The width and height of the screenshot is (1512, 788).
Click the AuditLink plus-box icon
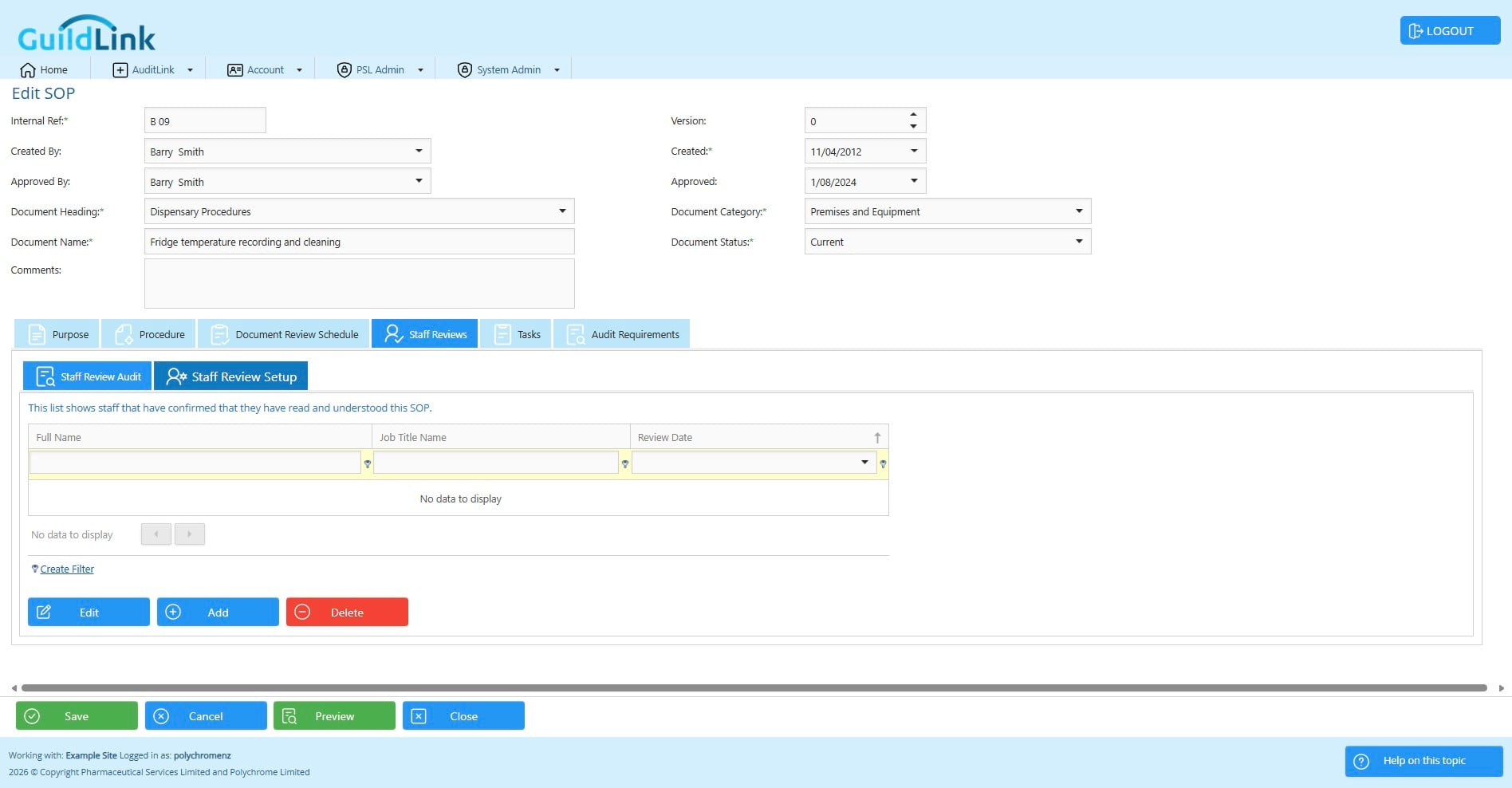[x=120, y=70]
